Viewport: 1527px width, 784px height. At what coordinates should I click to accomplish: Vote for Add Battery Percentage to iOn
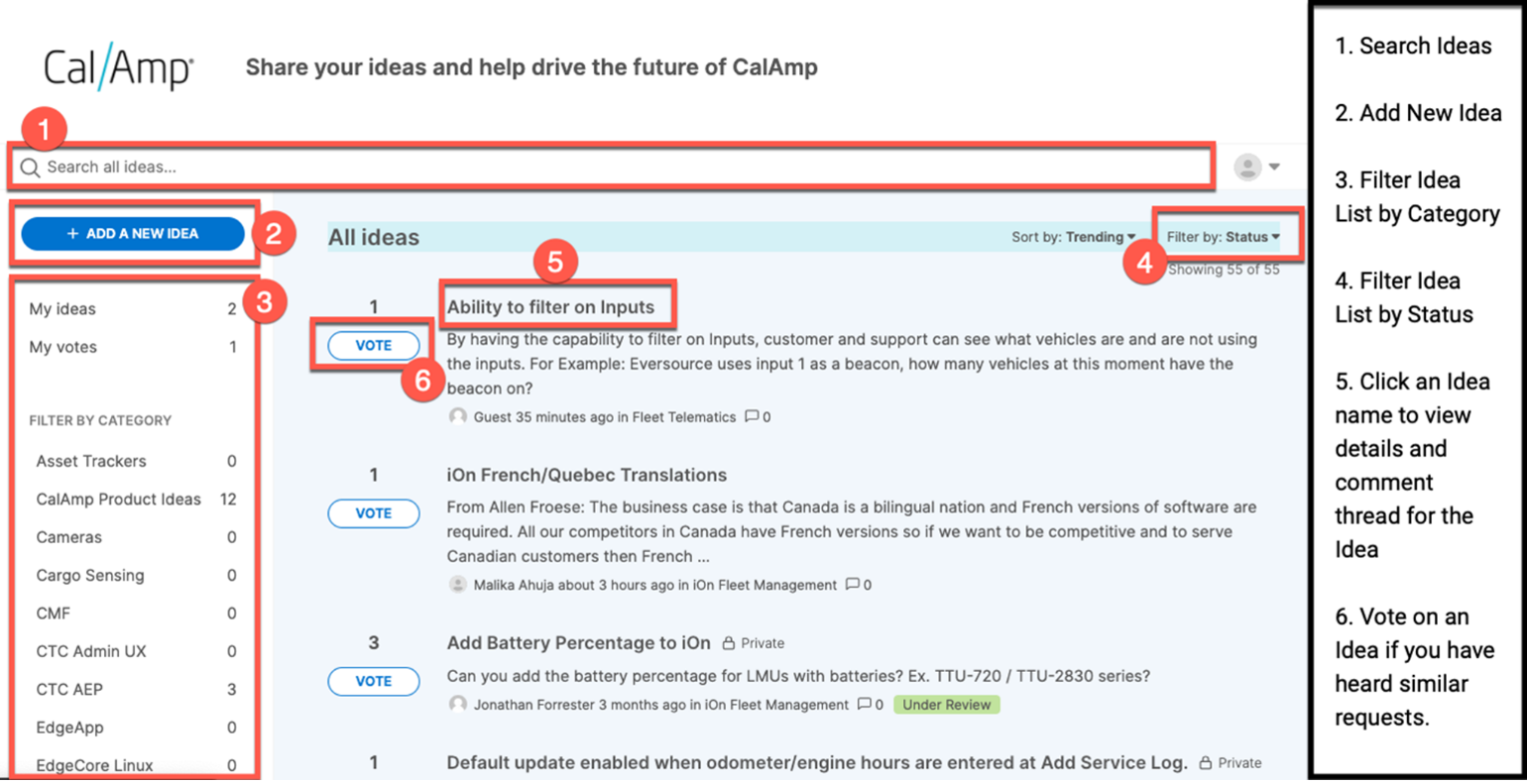click(374, 681)
